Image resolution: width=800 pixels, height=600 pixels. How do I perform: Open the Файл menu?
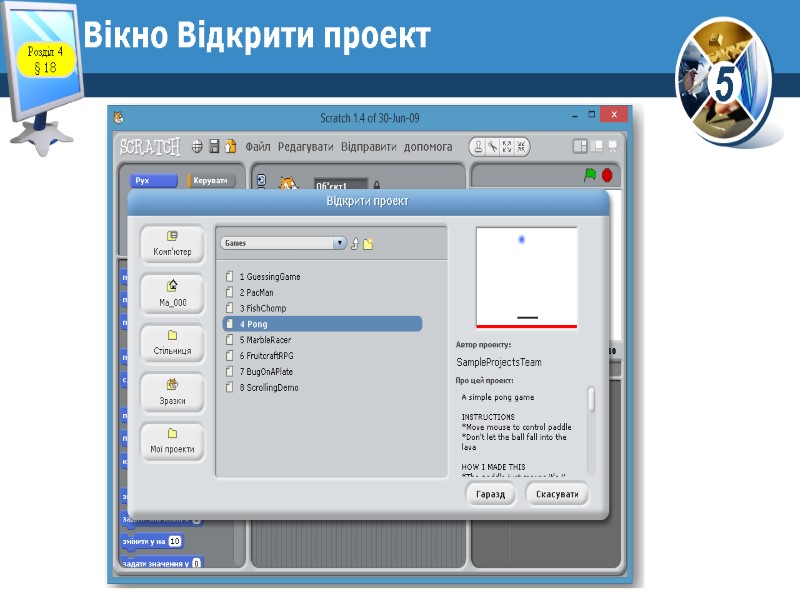click(256, 145)
